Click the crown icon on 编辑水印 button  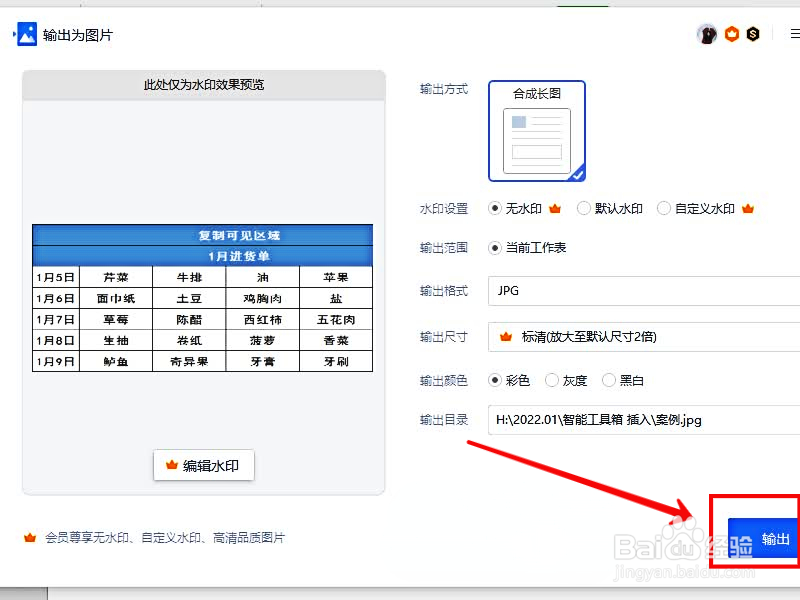172,464
